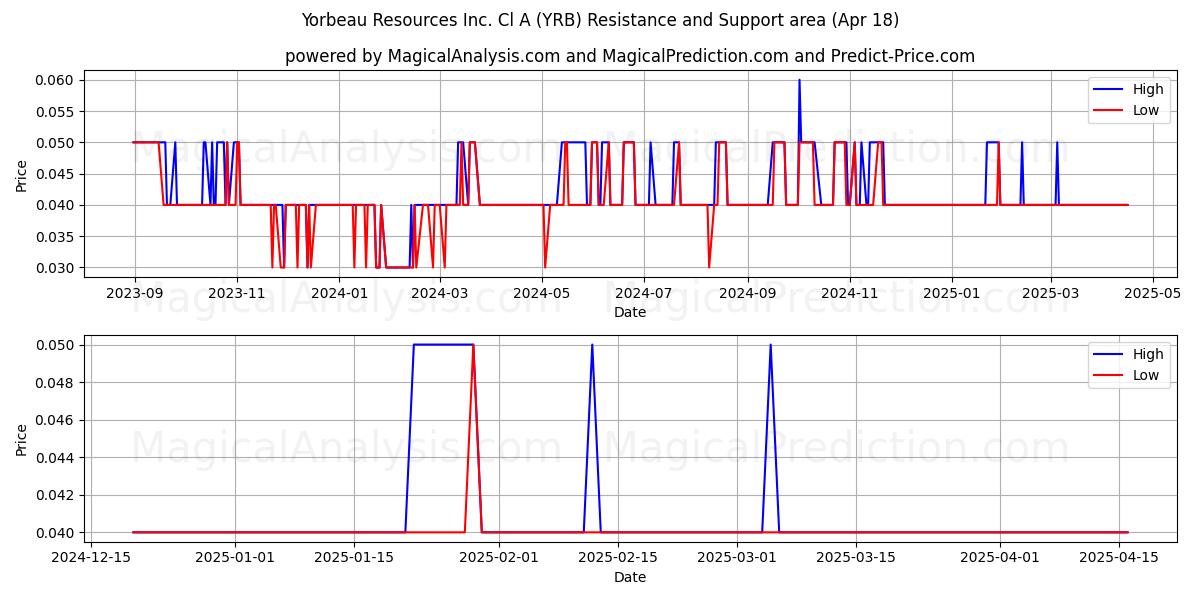Click the 0.060 peak on top chart
1200x600 pixels.
799,81
